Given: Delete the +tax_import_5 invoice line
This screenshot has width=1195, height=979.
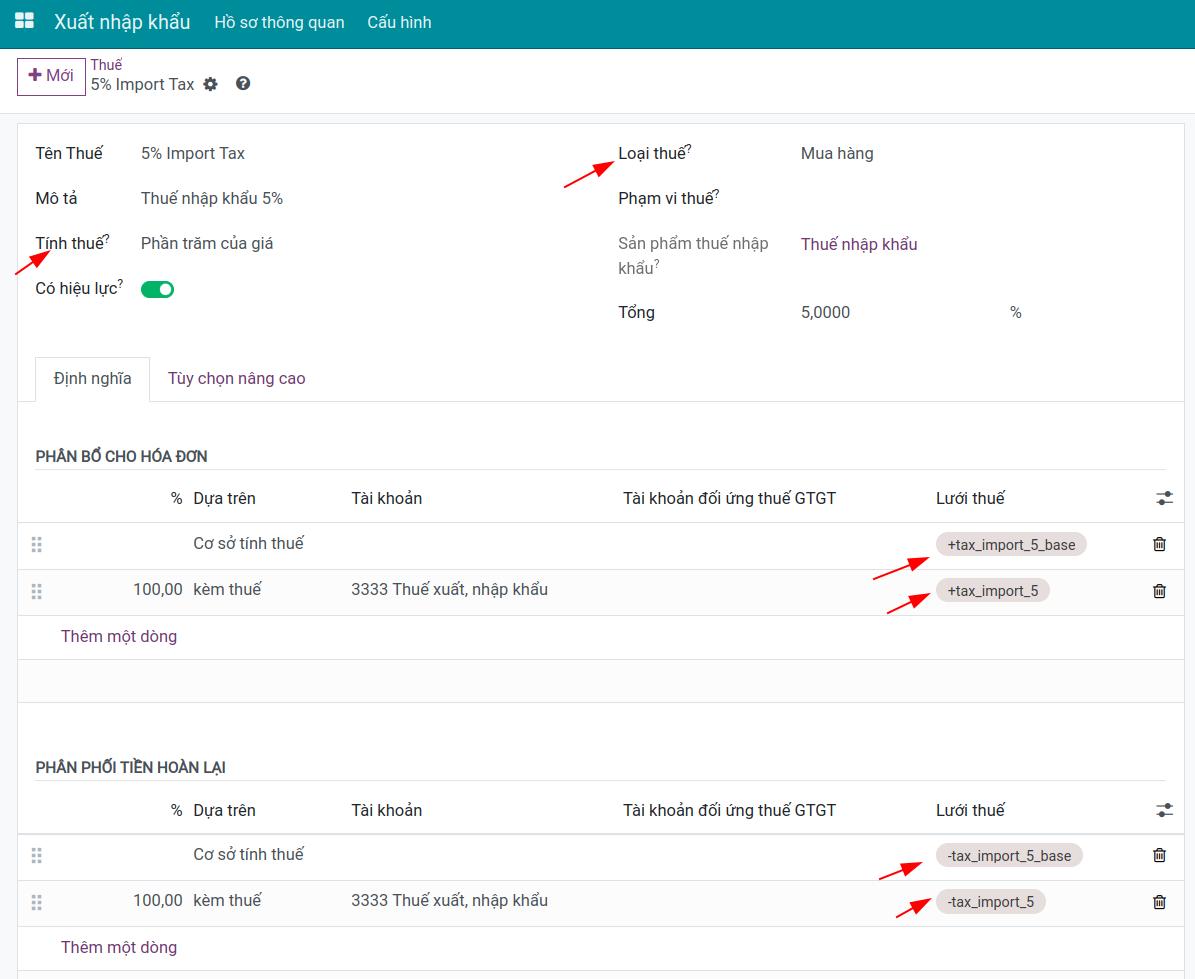Looking at the screenshot, I should pos(1159,591).
